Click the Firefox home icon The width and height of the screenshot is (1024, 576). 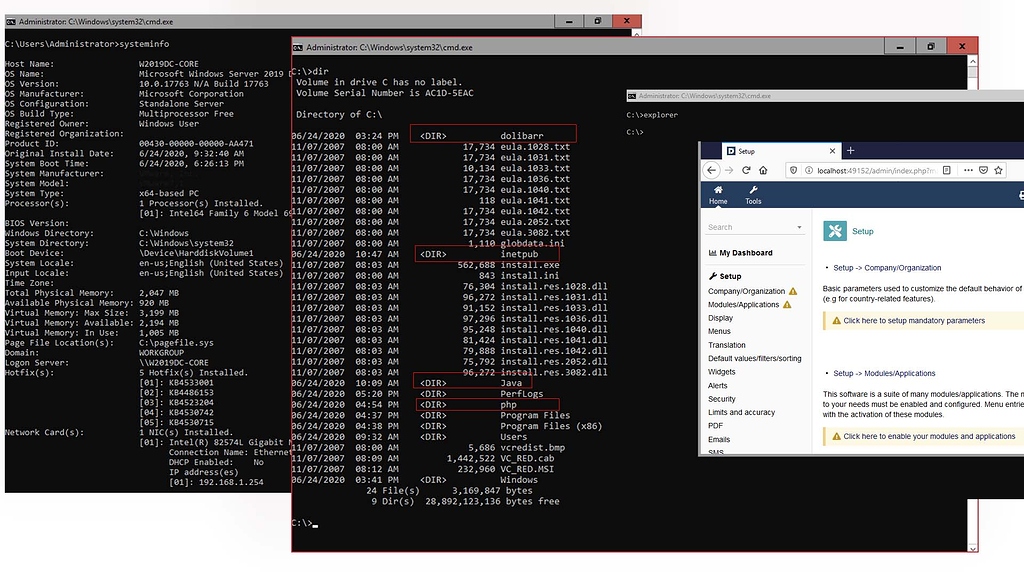[763, 170]
